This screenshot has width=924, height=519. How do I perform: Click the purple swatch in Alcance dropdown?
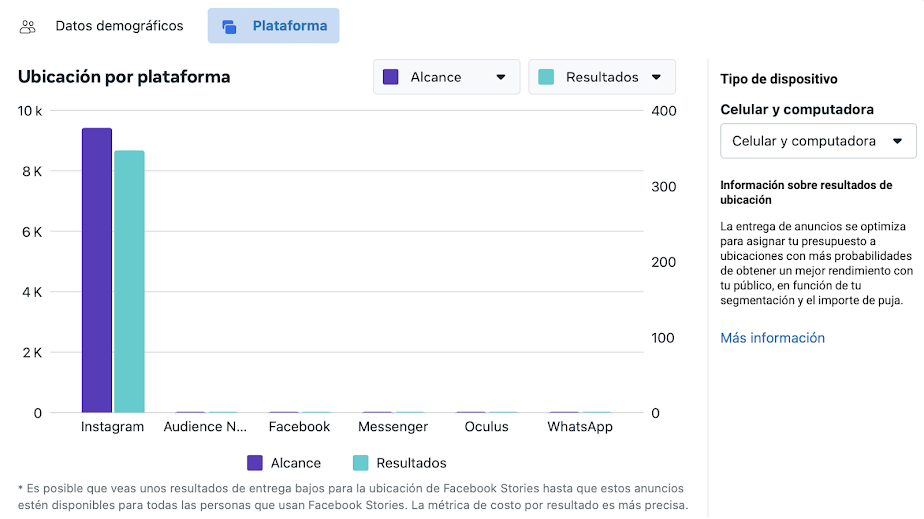(x=391, y=77)
